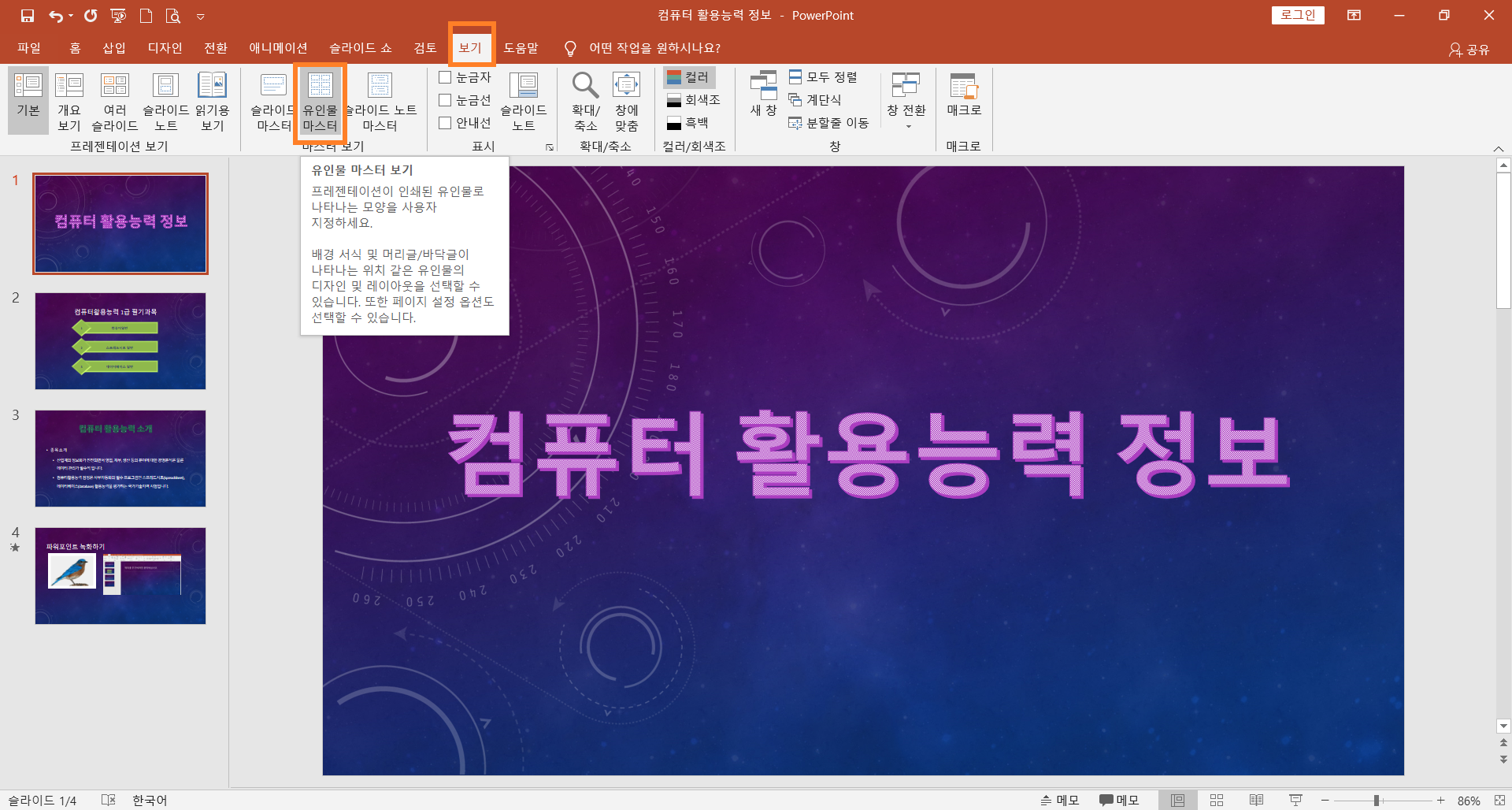This screenshot has width=1512, height=810.
Task: Zoom out with minus button
Action: click(x=1325, y=801)
